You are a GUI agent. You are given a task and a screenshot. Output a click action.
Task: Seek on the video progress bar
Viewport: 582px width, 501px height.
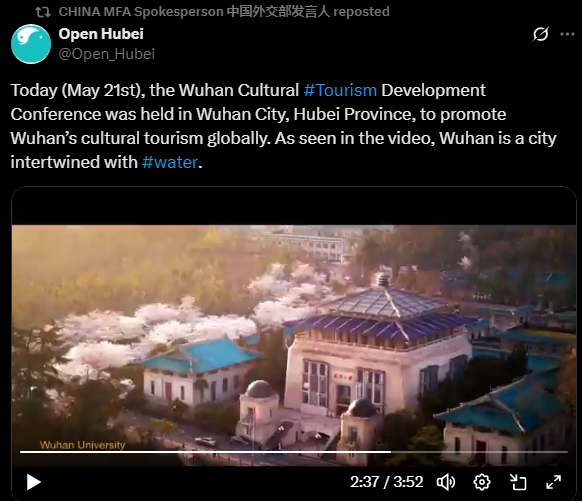coord(294,452)
